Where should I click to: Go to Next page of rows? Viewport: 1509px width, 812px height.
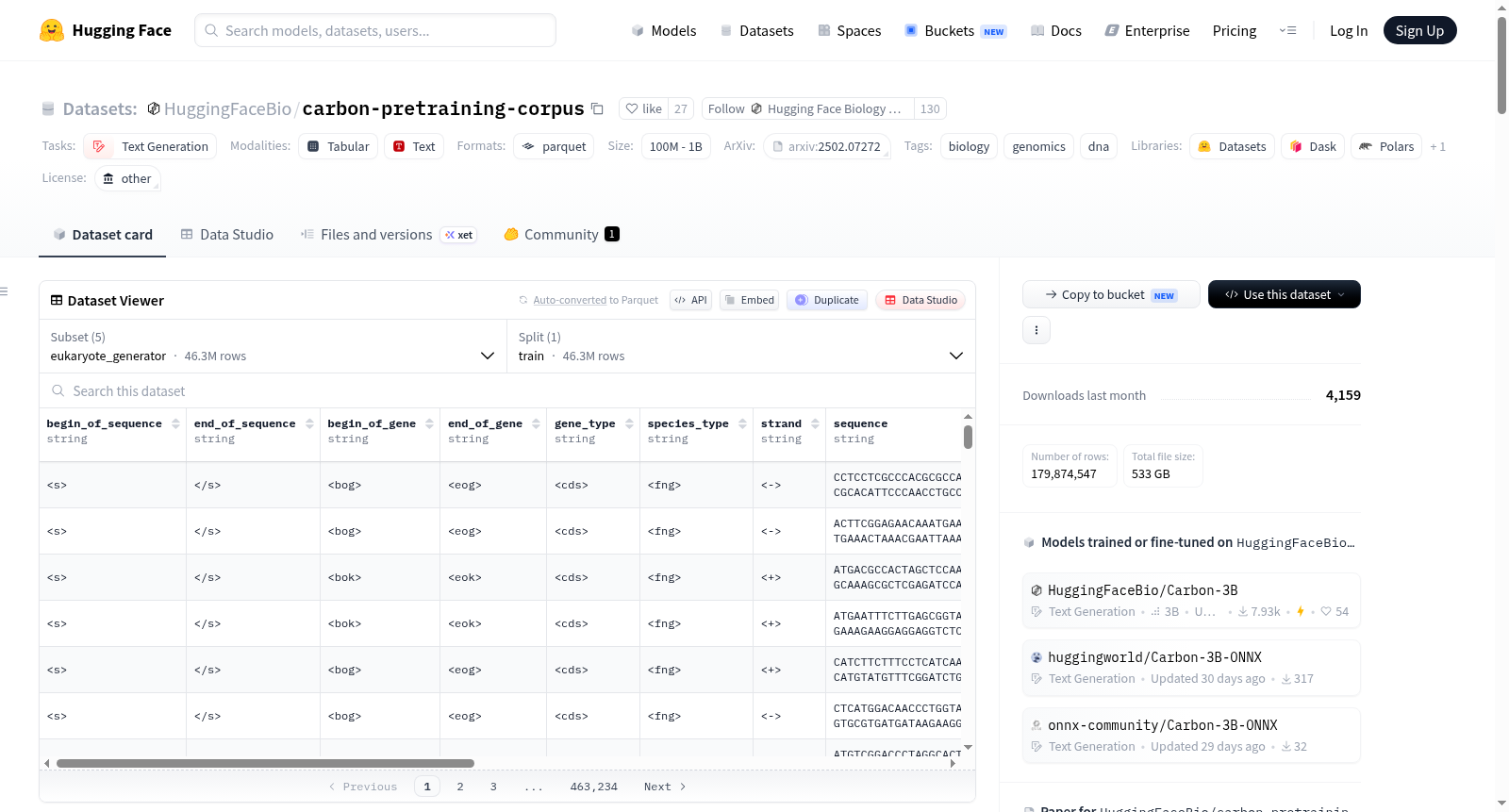[x=665, y=787]
